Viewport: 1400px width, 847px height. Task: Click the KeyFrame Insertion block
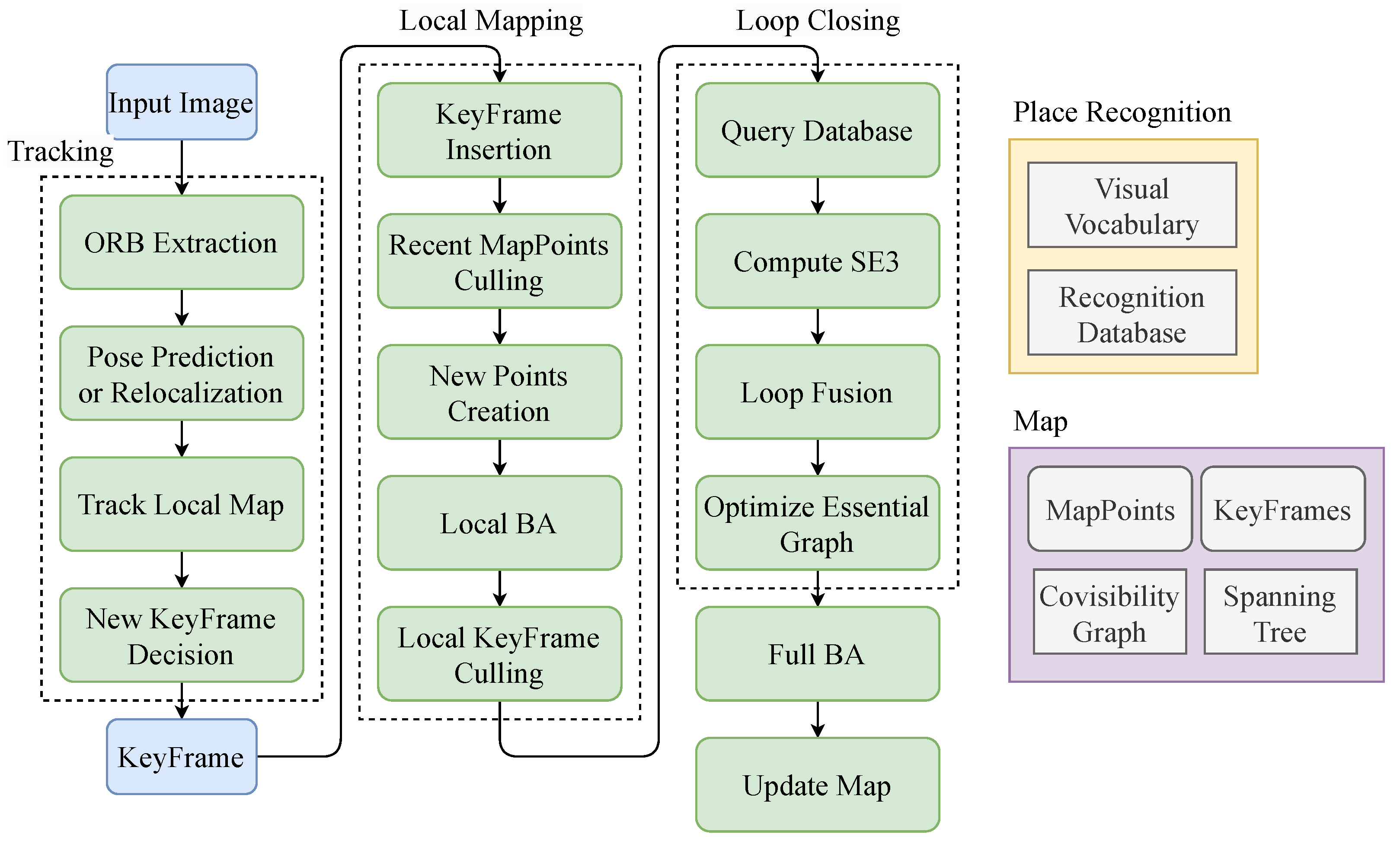point(499,131)
